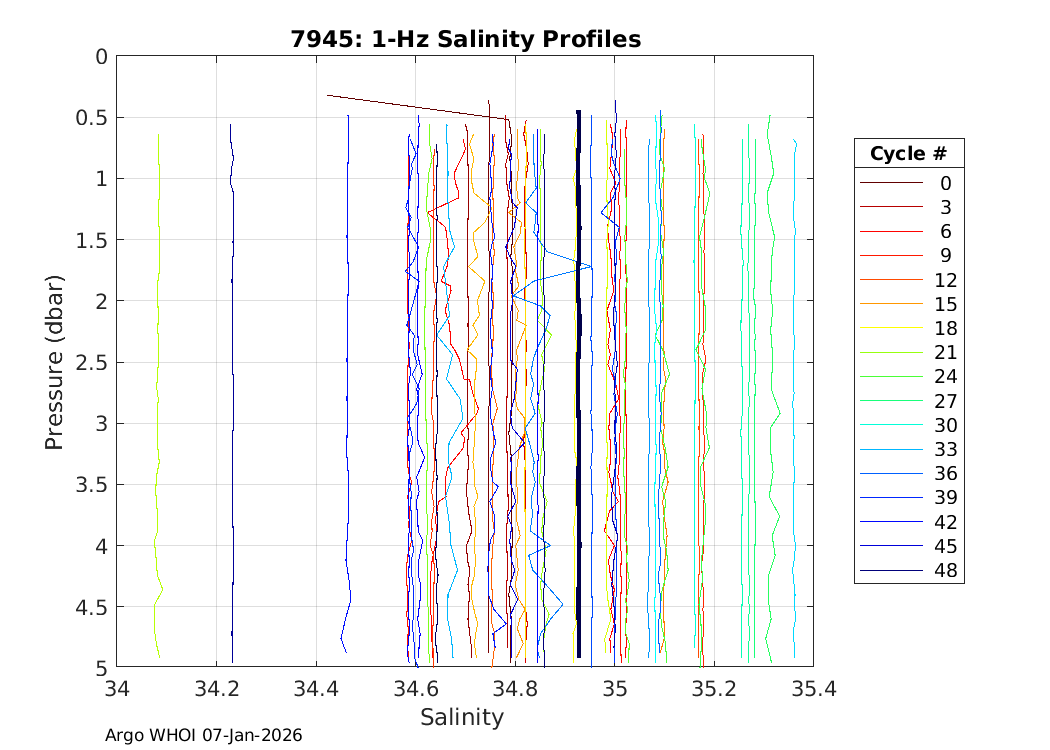The image size is (1050, 750).
Task: Select the legend entry labeled 45
Action: [944, 547]
